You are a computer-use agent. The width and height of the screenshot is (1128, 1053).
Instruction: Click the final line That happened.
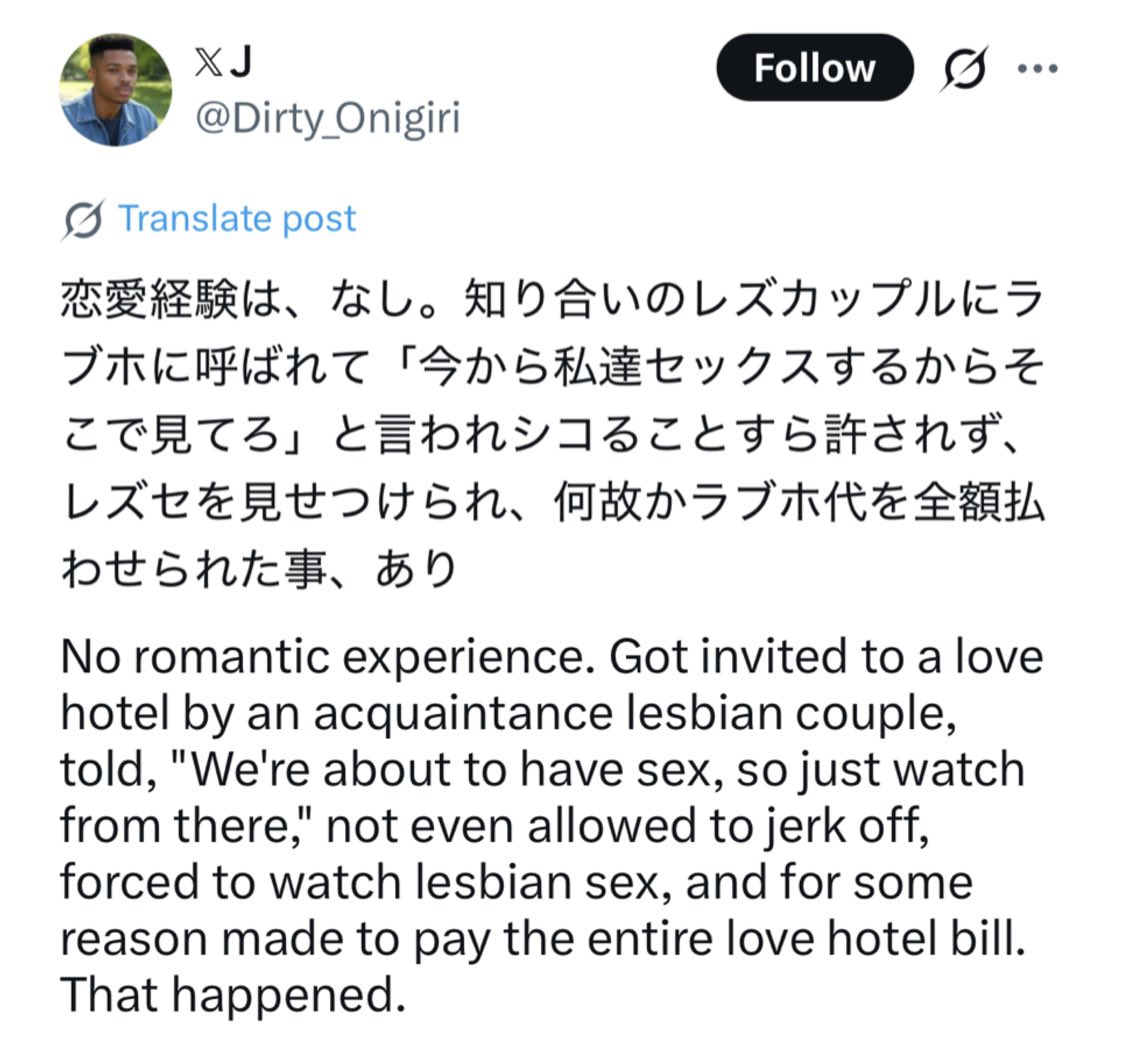tap(233, 995)
